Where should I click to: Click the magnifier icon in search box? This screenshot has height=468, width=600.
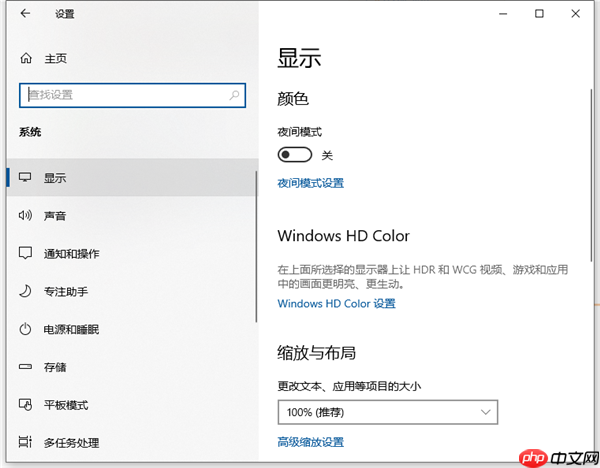click(234, 95)
